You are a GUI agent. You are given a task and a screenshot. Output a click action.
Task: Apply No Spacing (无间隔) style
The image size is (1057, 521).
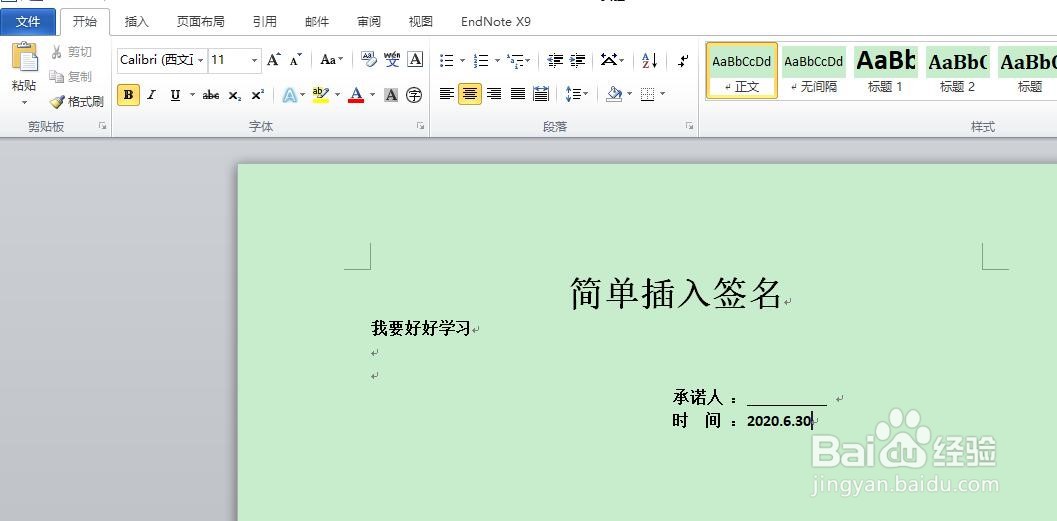click(x=814, y=71)
